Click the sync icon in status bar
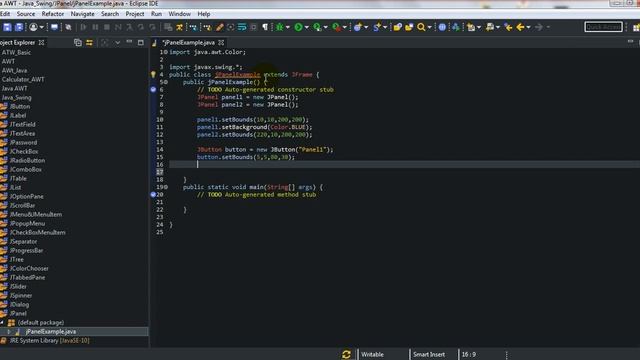This screenshot has width=640, height=360. (347, 354)
